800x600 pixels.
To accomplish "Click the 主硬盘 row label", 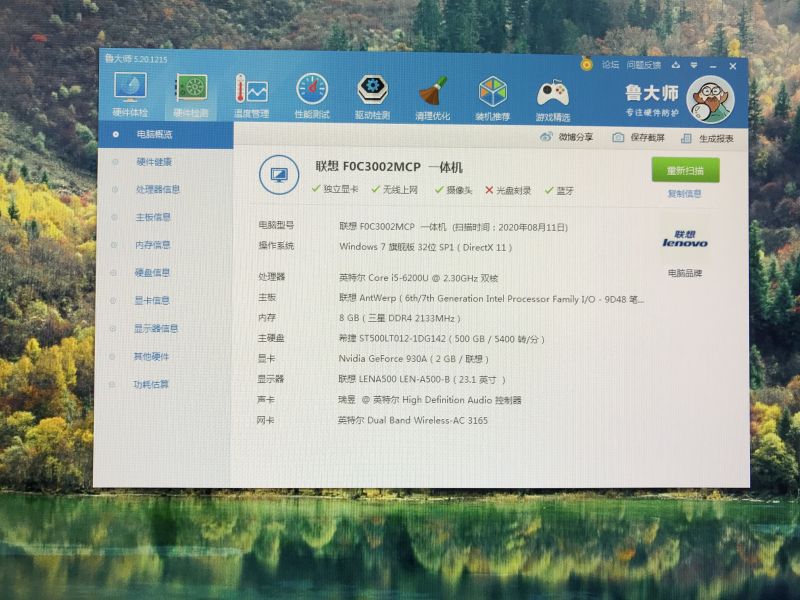I will coord(271,338).
